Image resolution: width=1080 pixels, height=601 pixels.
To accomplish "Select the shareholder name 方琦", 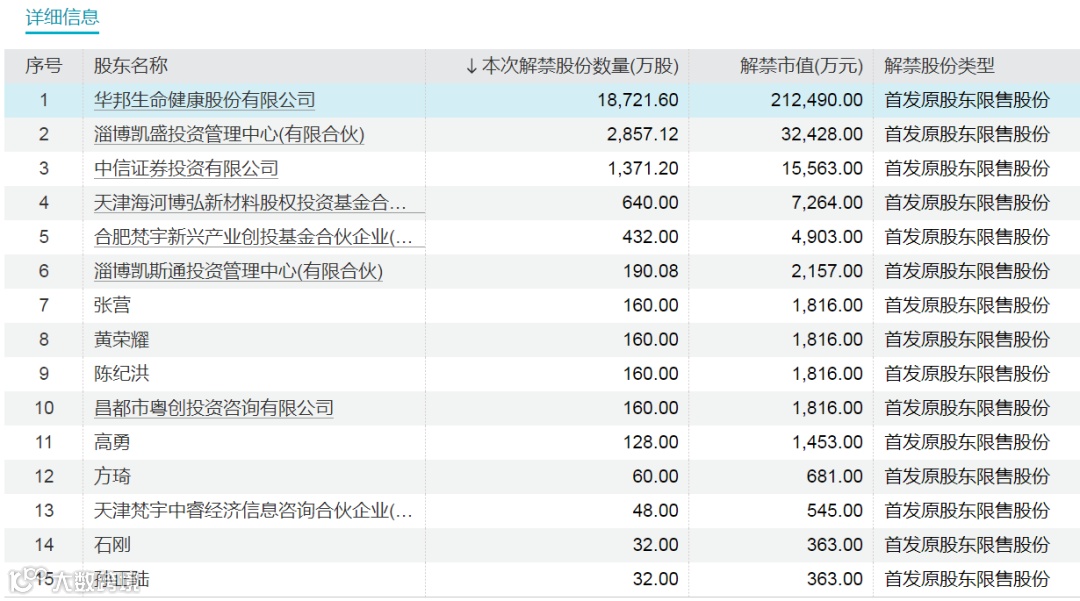I will [112, 476].
